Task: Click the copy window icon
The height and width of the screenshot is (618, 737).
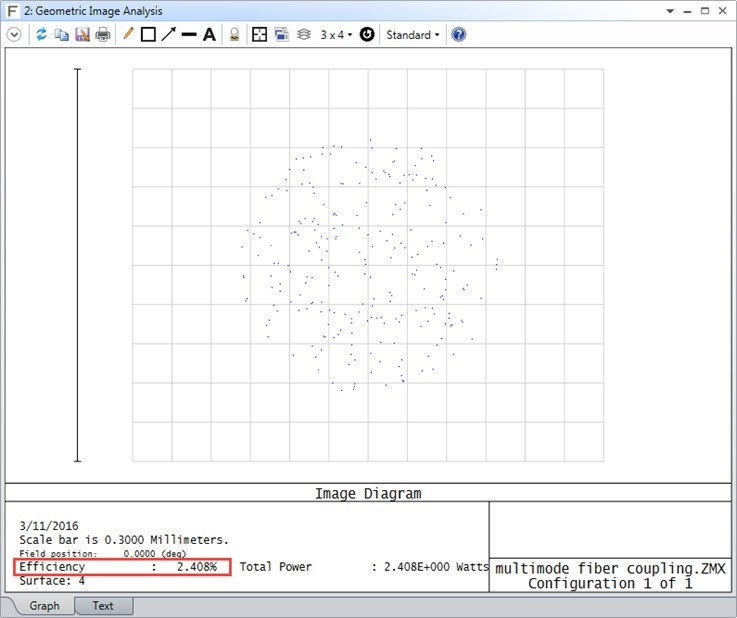Action: (62, 35)
